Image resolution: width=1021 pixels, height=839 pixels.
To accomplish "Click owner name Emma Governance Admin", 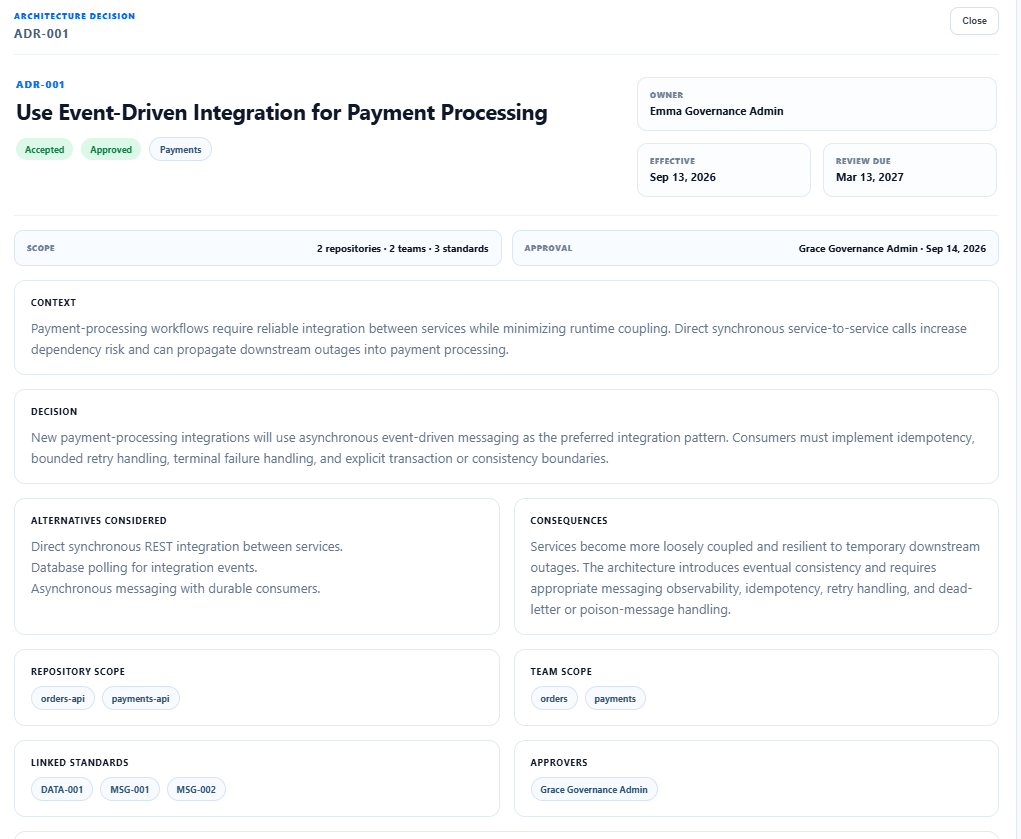I will tap(716, 111).
